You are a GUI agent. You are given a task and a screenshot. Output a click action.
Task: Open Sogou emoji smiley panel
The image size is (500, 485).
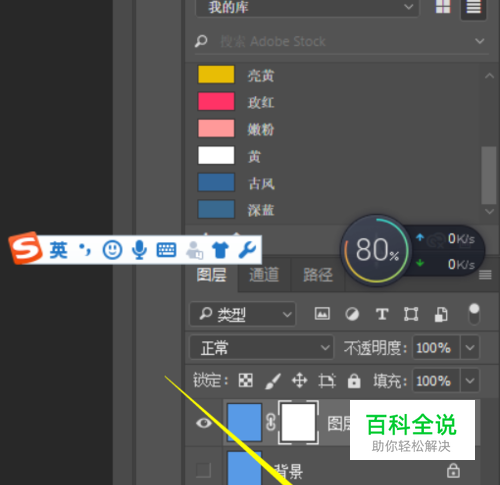(x=112, y=250)
